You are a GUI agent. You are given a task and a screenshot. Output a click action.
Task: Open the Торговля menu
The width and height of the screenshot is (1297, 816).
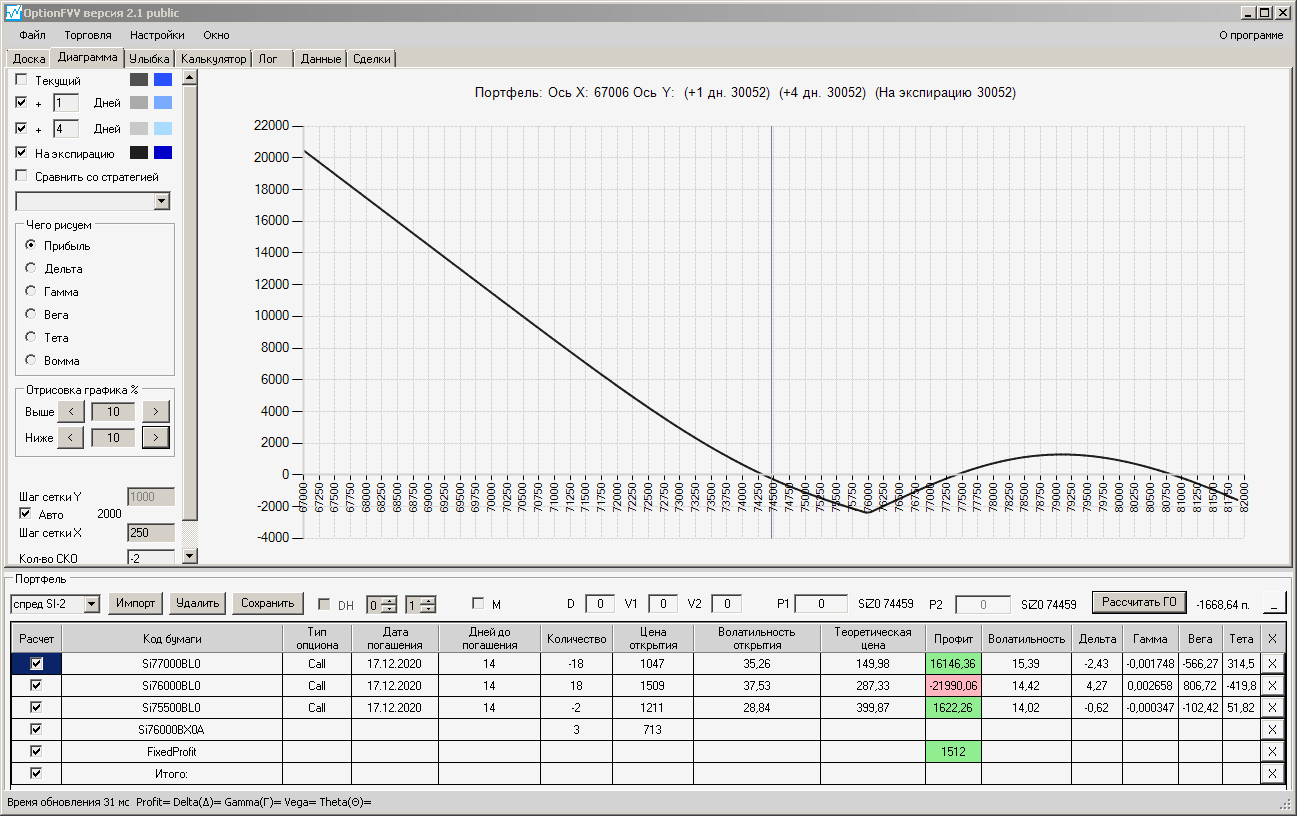pyautogui.click(x=88, y=35)
